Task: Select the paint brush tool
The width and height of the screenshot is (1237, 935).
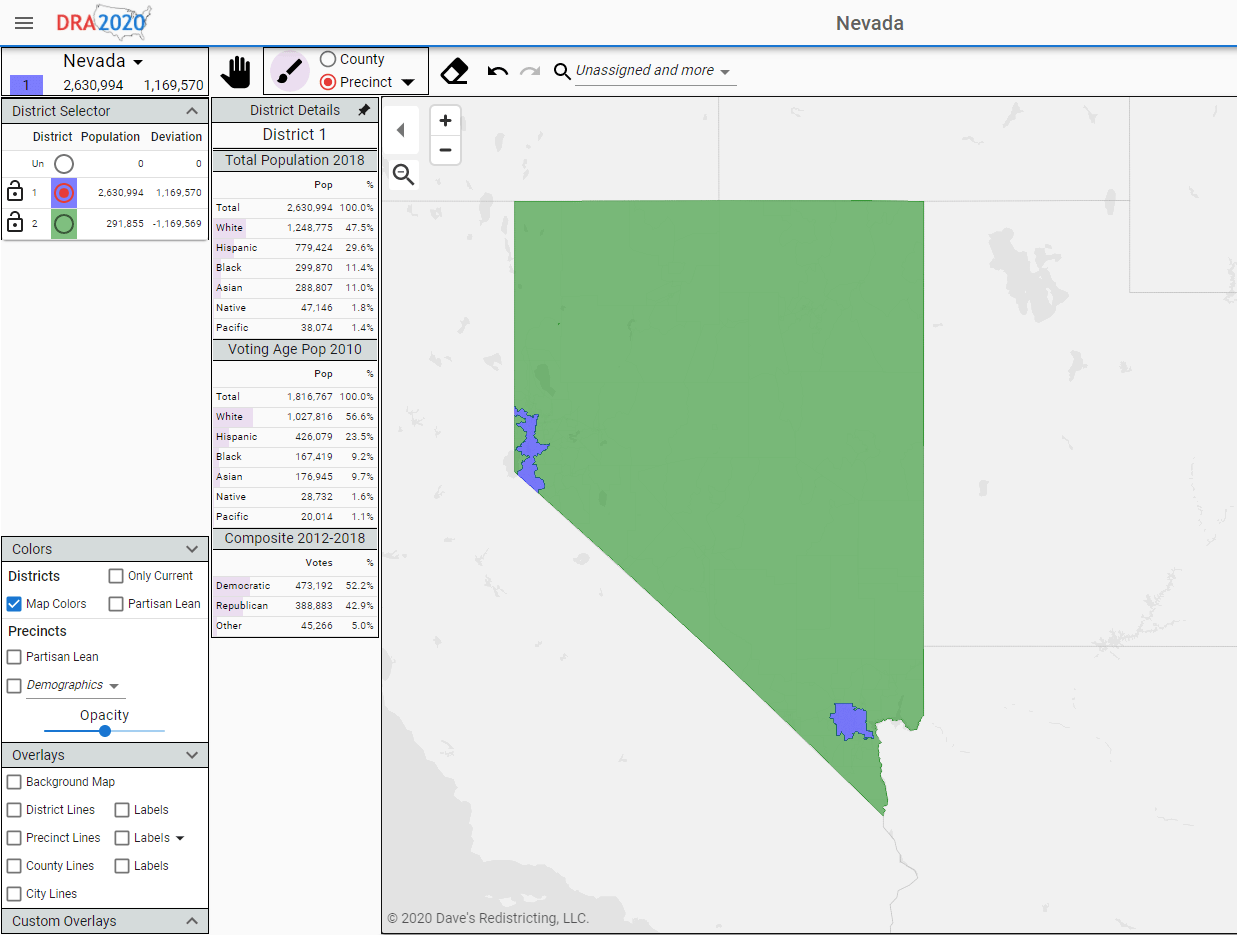Action: coord(289,71)
